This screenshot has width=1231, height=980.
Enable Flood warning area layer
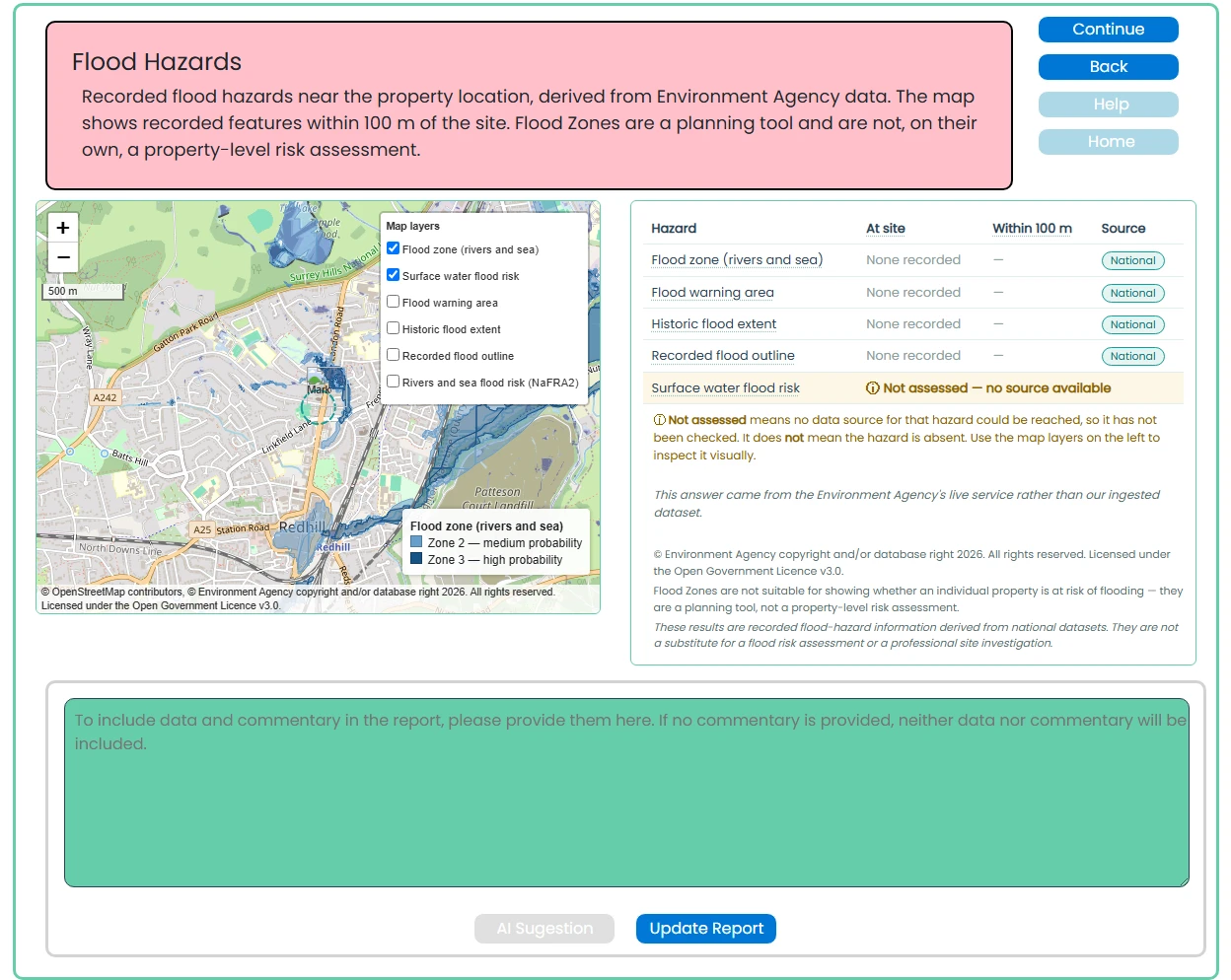tap(393, 302)
